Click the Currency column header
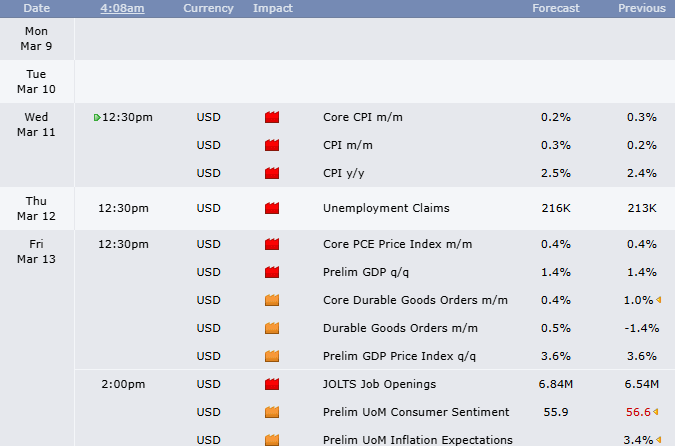Viewport: 675px width, 446px height. pyautogui.click(x=208, y=8)
